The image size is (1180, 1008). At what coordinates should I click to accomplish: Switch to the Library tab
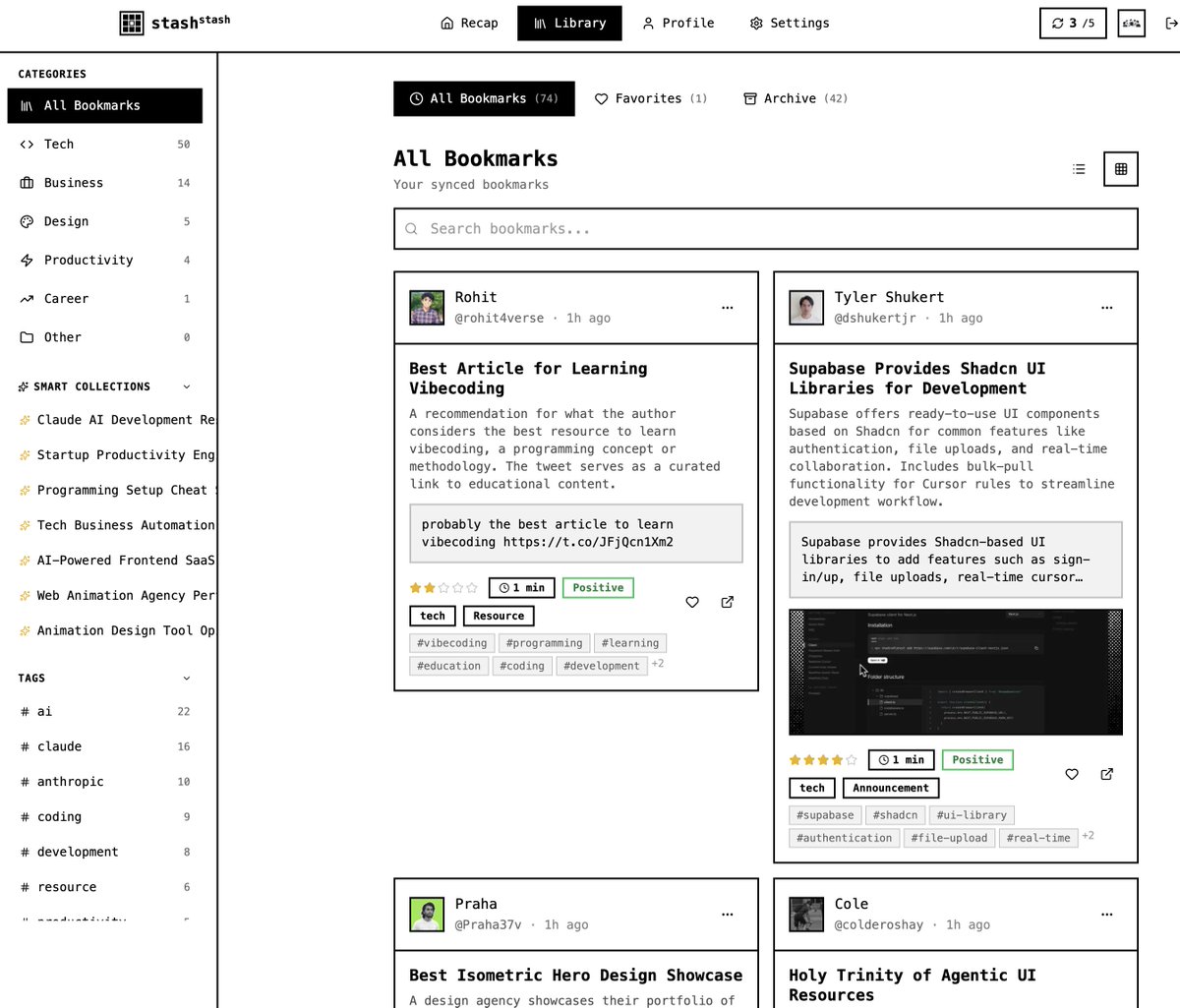coord(569,23)
